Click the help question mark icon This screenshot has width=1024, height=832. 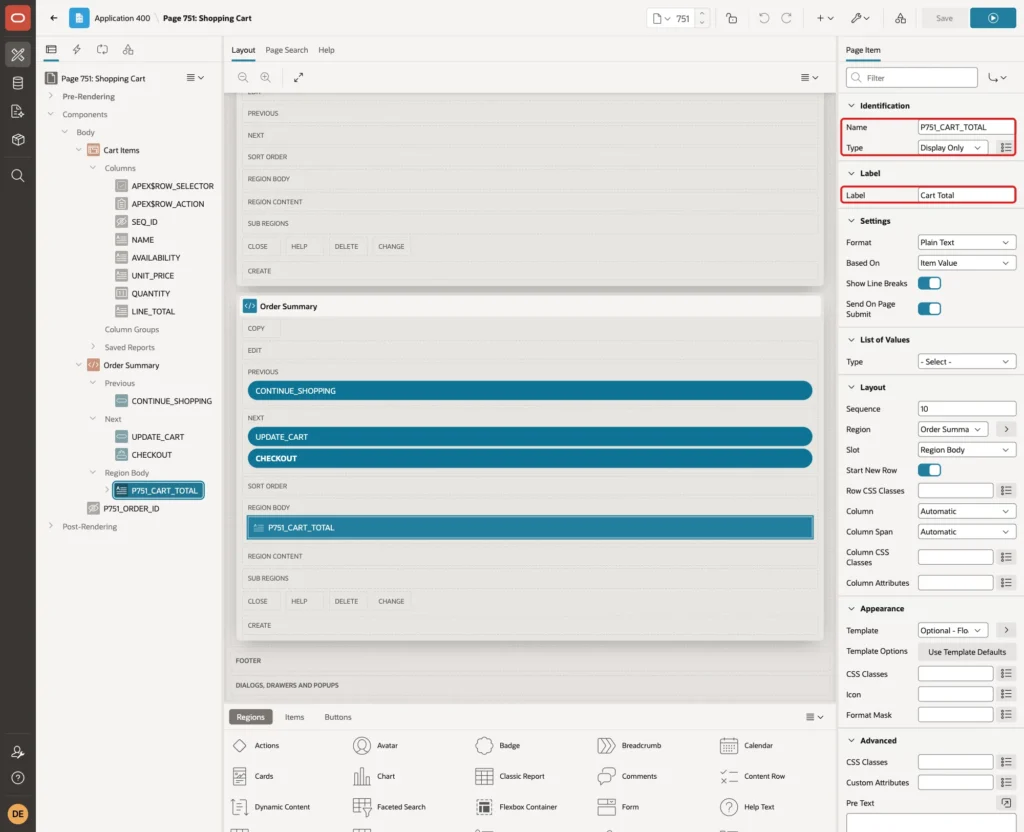(18, 778)
